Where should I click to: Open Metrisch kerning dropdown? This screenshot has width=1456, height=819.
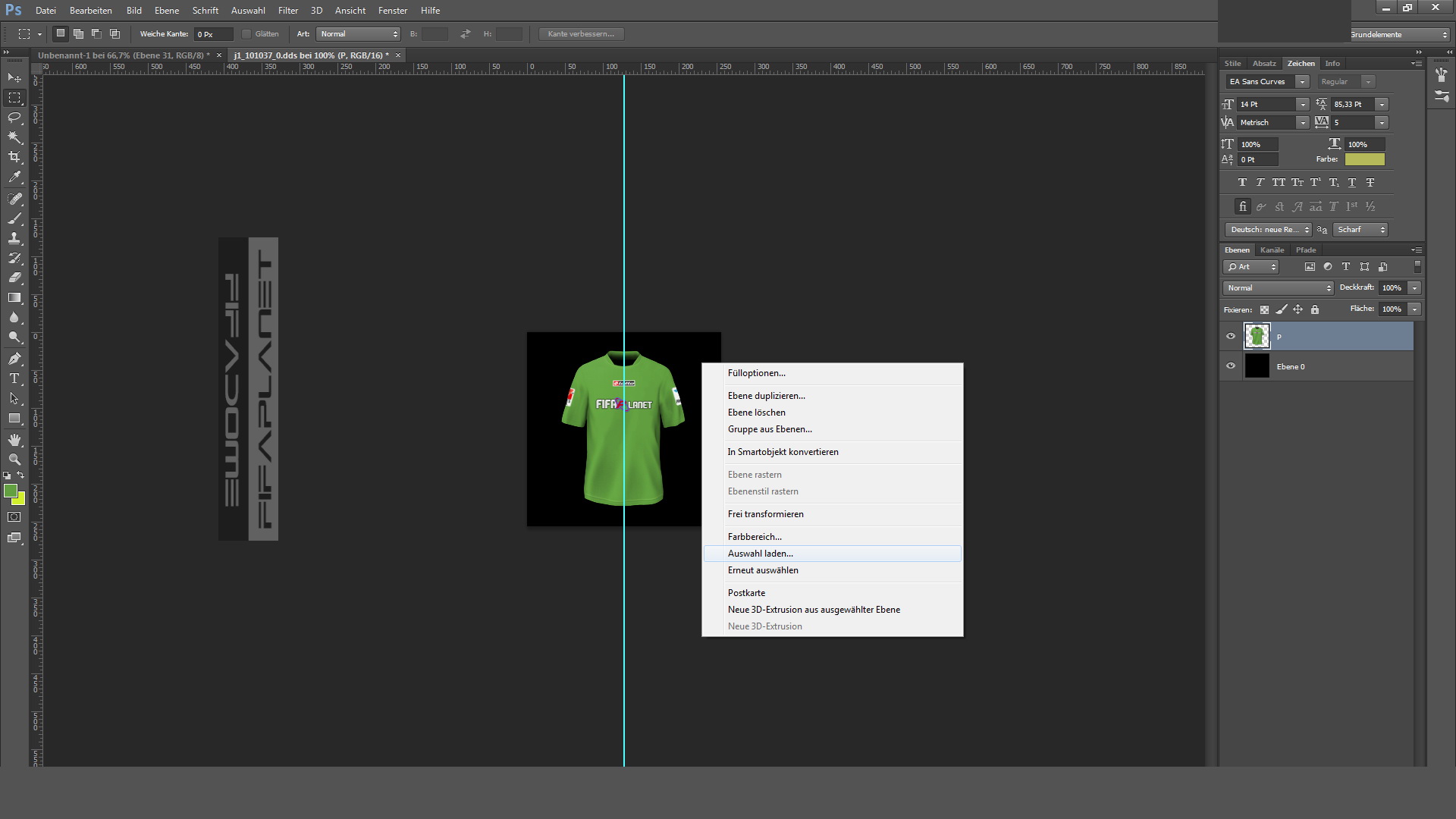tap(1302, 123)
